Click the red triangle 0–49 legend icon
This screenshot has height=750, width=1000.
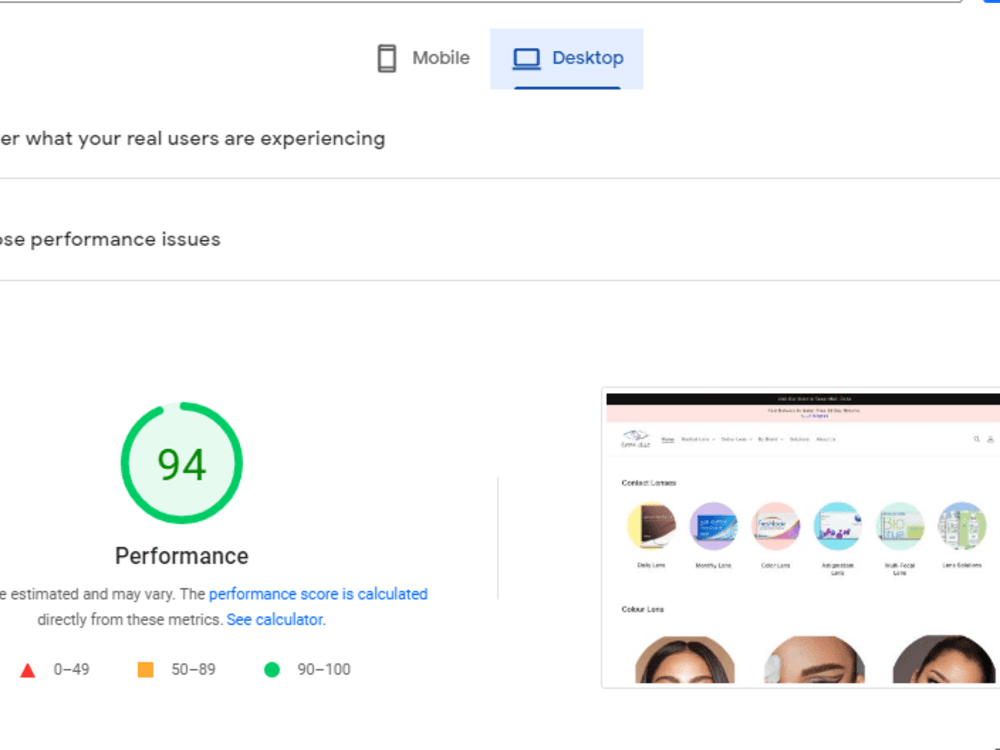tap(27, 670)
